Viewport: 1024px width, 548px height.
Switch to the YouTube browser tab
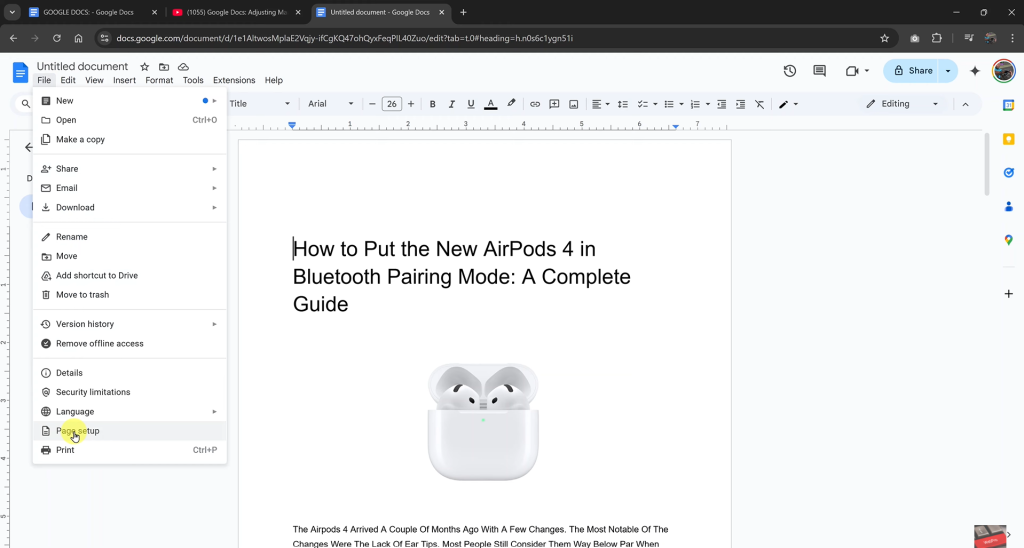tap(236, 12)
